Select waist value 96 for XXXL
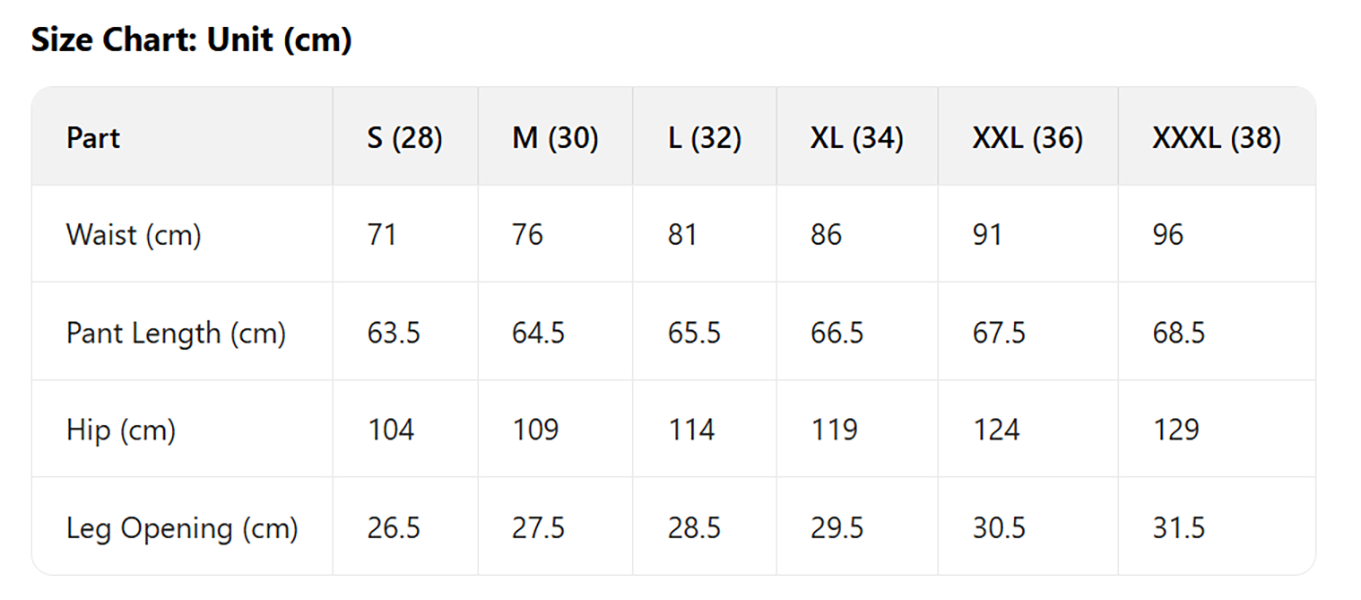Screen dimensions: 1361x600 1168,235
